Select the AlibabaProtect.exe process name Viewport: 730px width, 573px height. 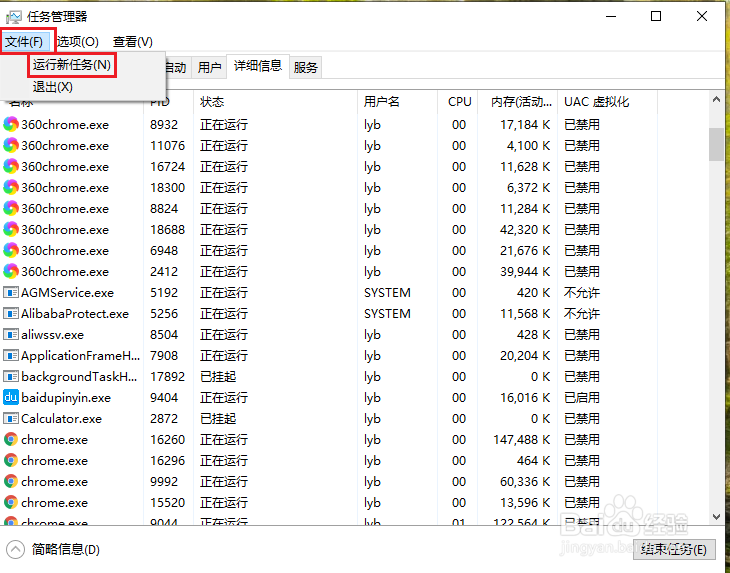click(x=75, y=314)
